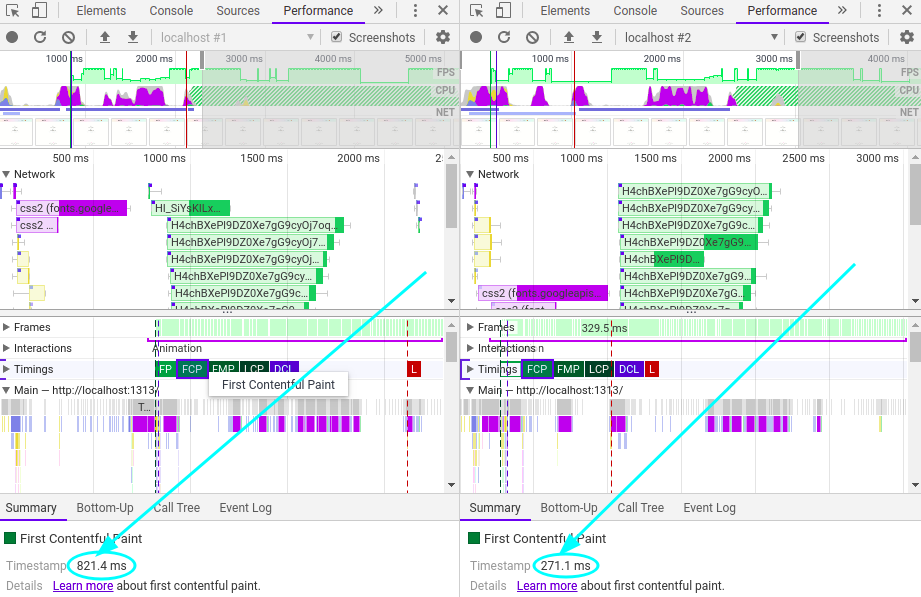Show more tabs chevron in right DevTools
Image resolution: width=921 pixels, height=597 pixels.
click(x=842, y=11)
